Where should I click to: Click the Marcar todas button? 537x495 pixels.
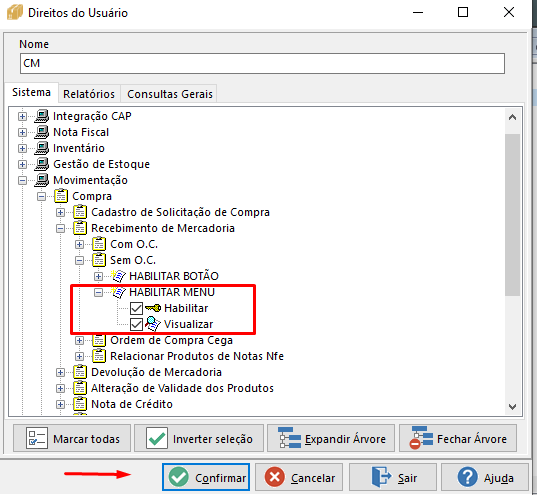[72, 438]
